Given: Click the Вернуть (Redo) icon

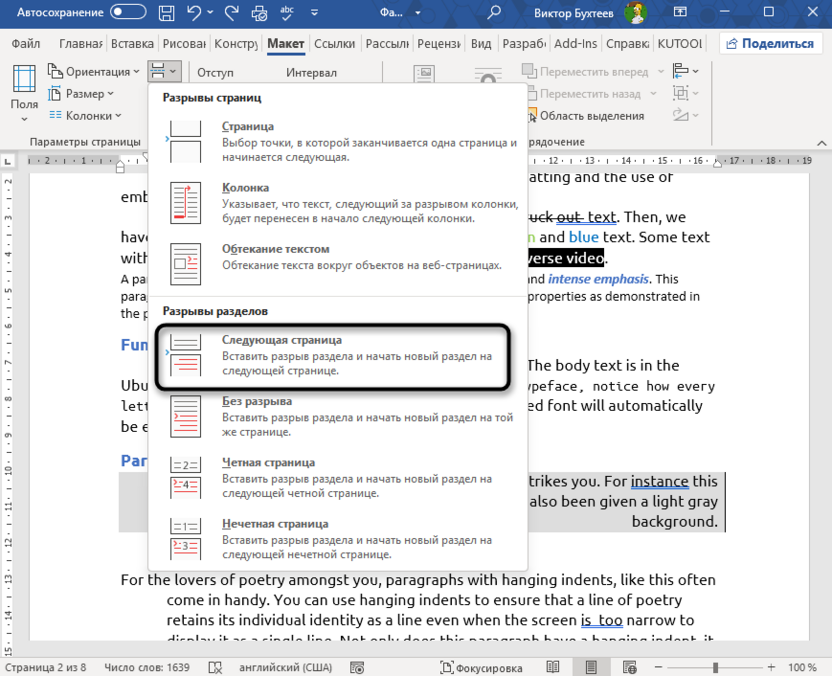Looking at the screenshot, I should pos(233,13).
